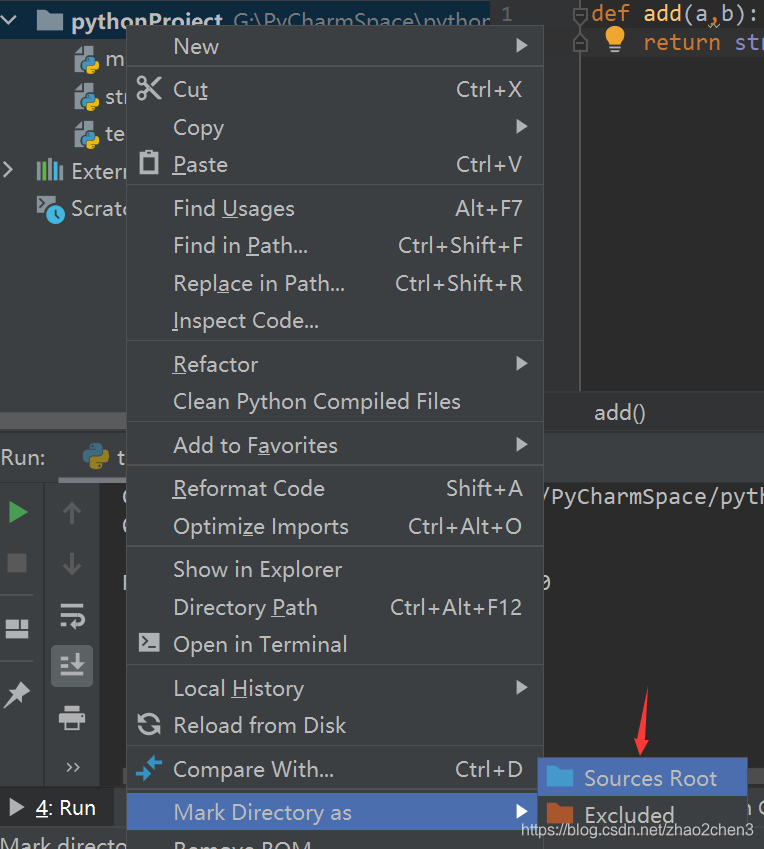The width and height of the screenshot is (764, 849).
Task: Choose Reformat Code
Action: (x=335, y=489)
